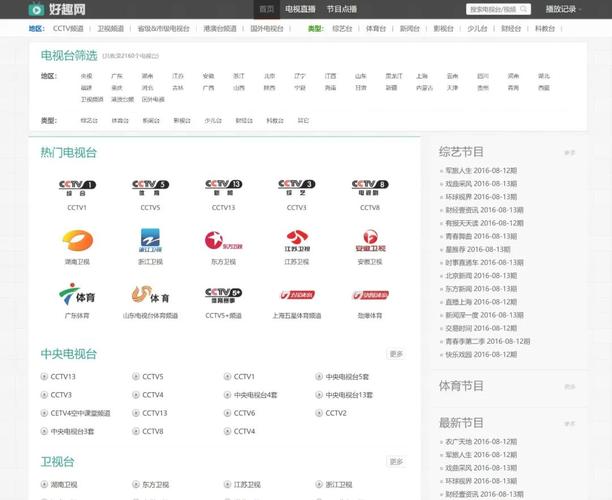Open the CCTV5+频道 logo
Screen dimensions: 612x500
point(224,295)
